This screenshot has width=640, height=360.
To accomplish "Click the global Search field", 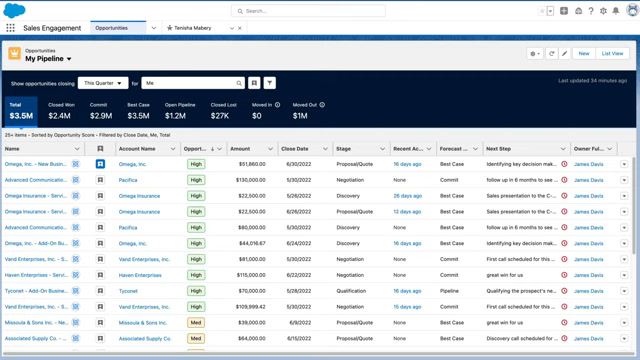I will [308, 11].
